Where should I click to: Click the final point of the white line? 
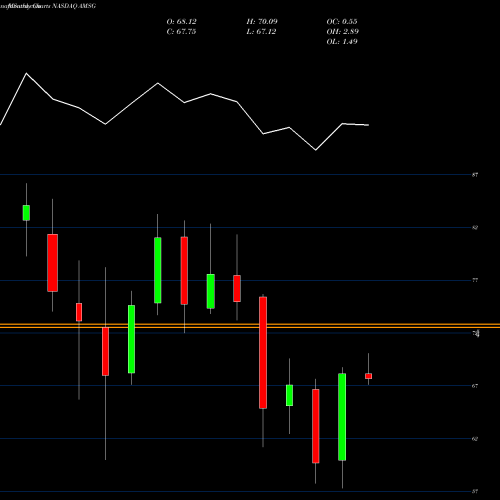(x=368, y=125)
